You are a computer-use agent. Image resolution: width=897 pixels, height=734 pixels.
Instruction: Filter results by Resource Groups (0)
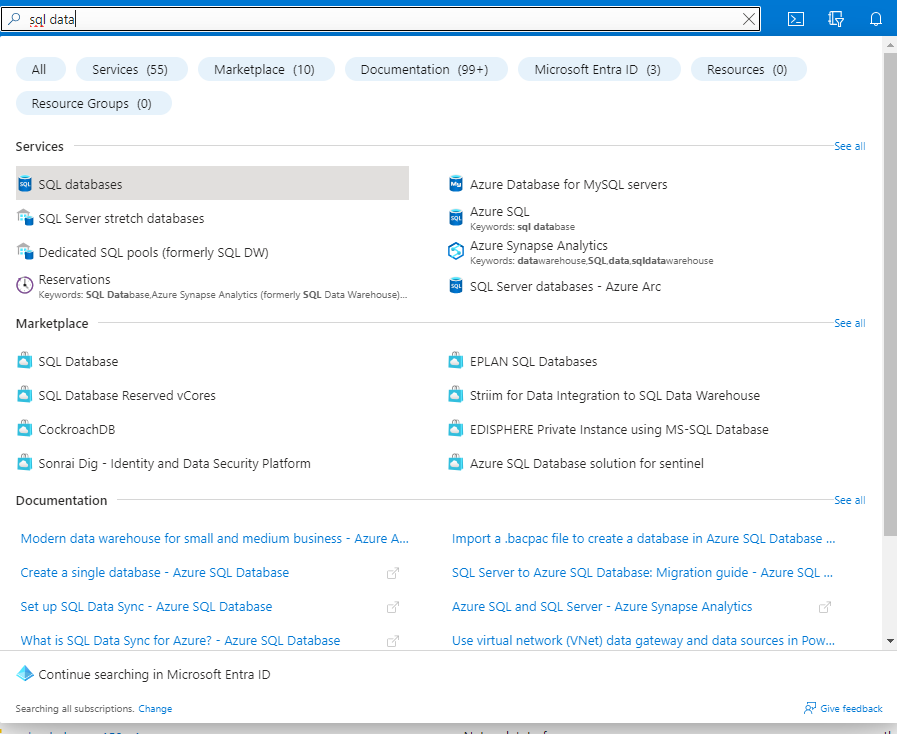(92, 104)
